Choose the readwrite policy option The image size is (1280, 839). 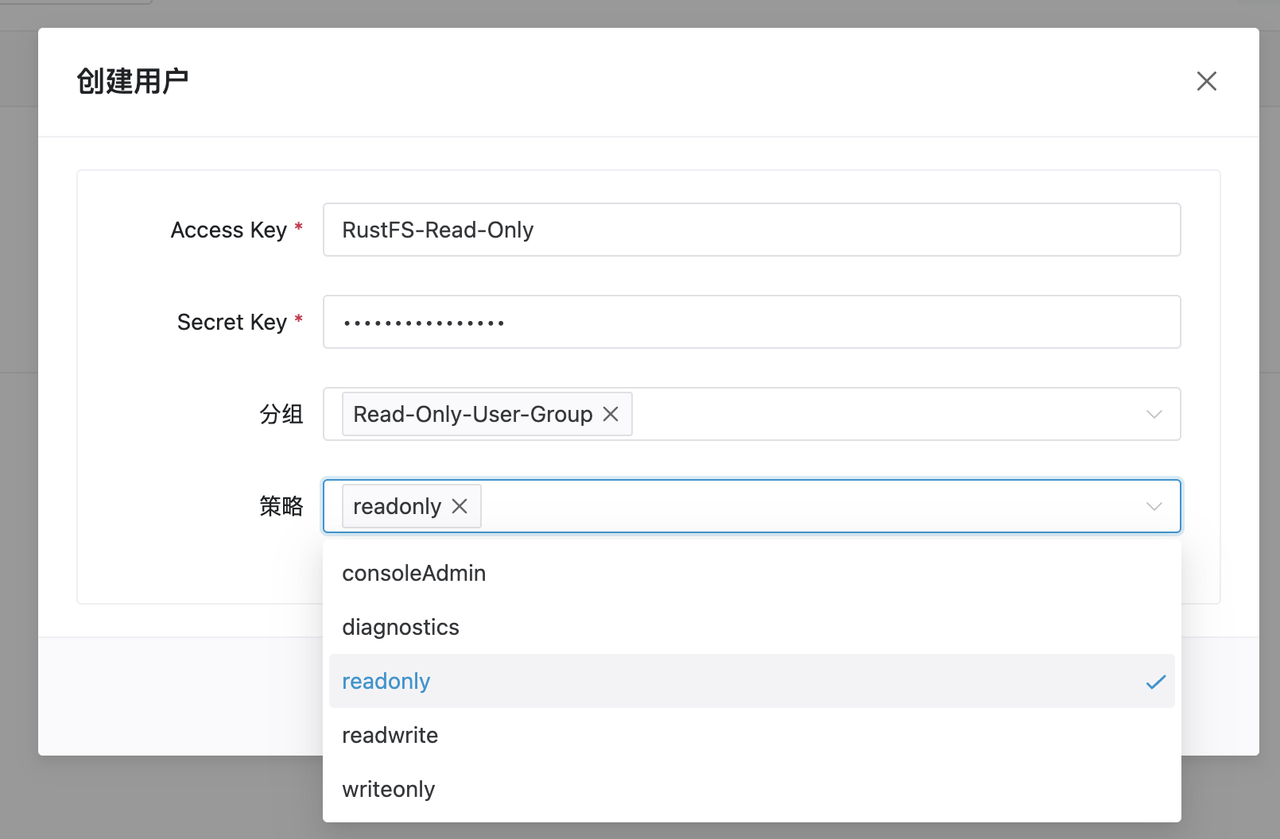[x=751, y=735]
